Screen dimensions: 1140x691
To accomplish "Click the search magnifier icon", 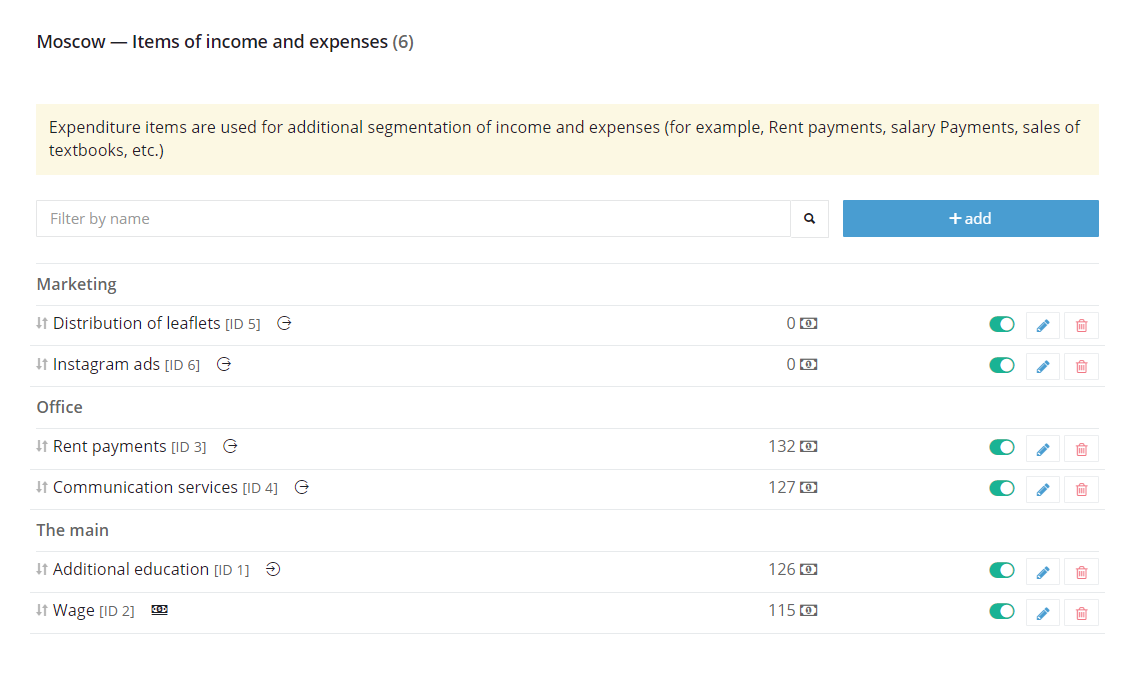I will tap(809, 218).
